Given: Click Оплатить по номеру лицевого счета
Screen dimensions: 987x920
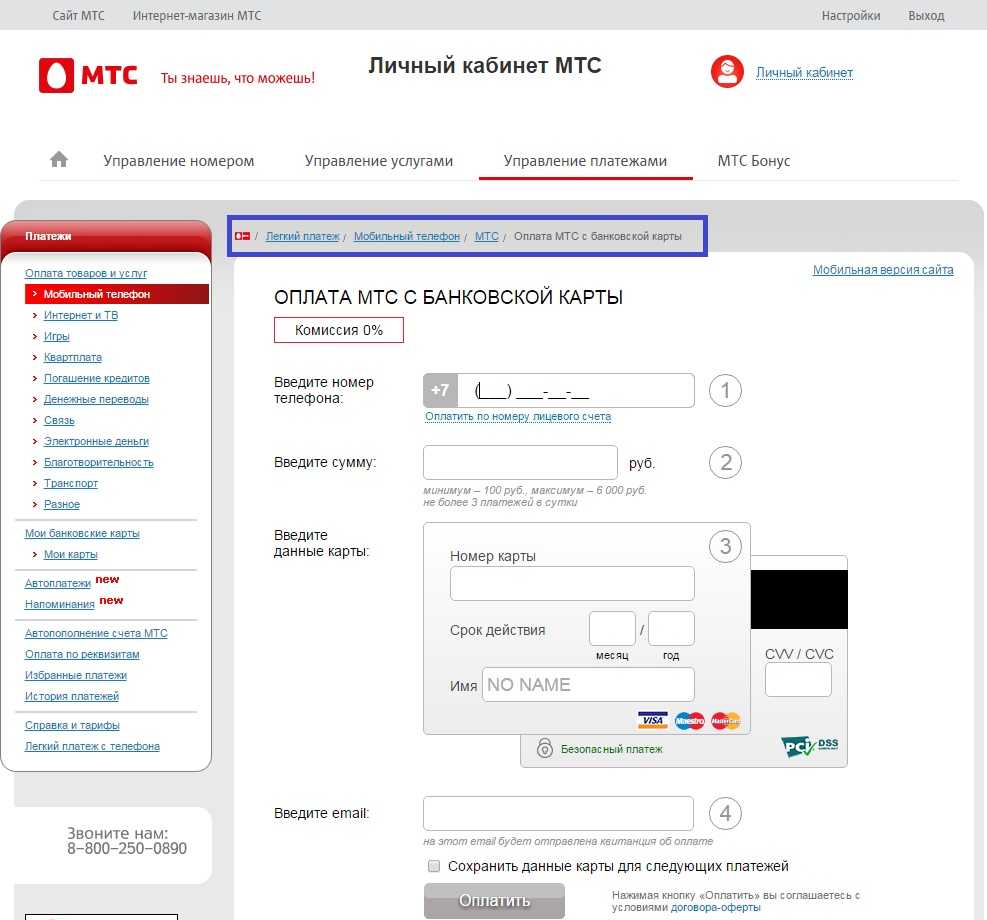Looking at the screenshot, I should 518,417.
